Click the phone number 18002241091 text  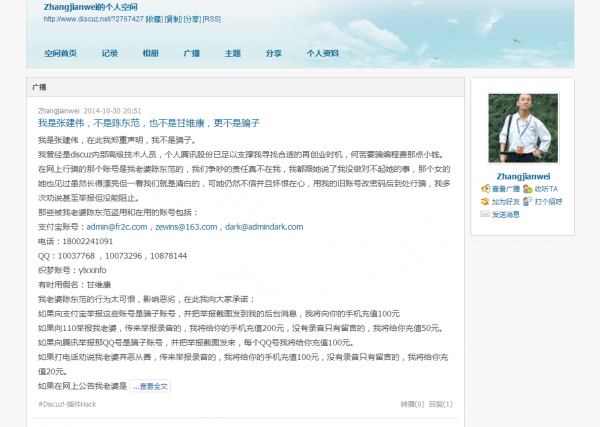click(87, 241)
